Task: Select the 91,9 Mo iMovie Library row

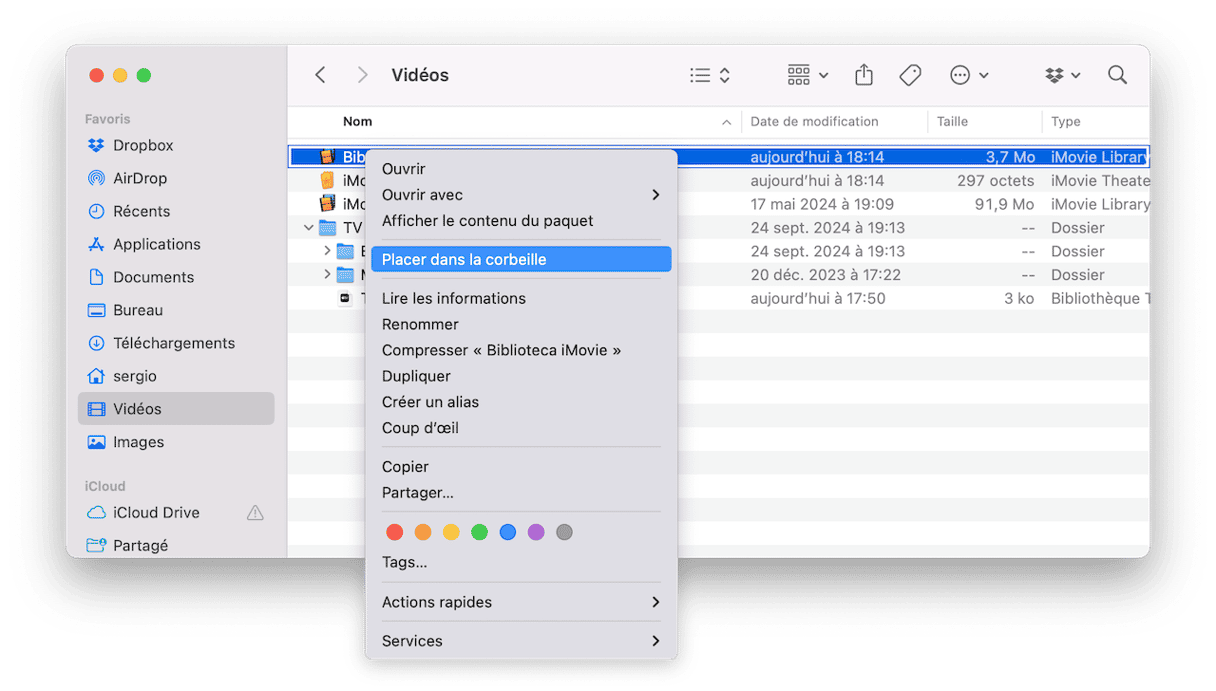Action: coord(718,204)
